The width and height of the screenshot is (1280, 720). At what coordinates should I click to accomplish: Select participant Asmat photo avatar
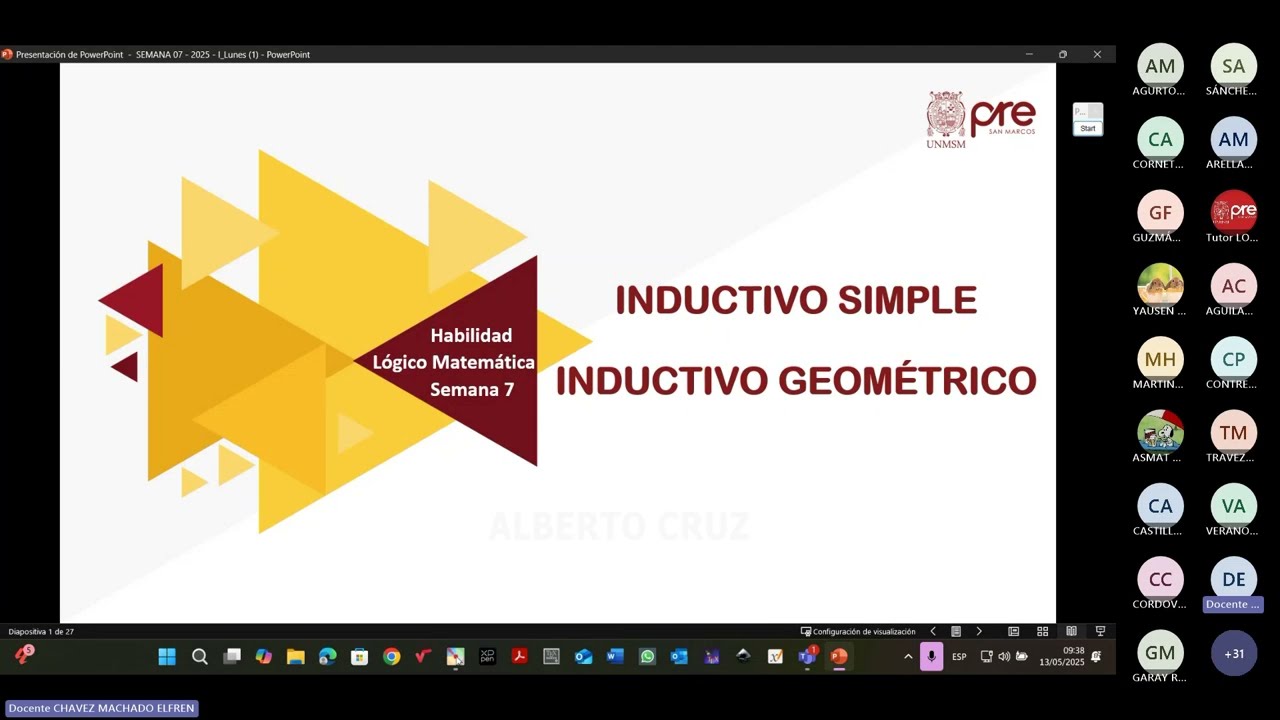coord(1160,433)
